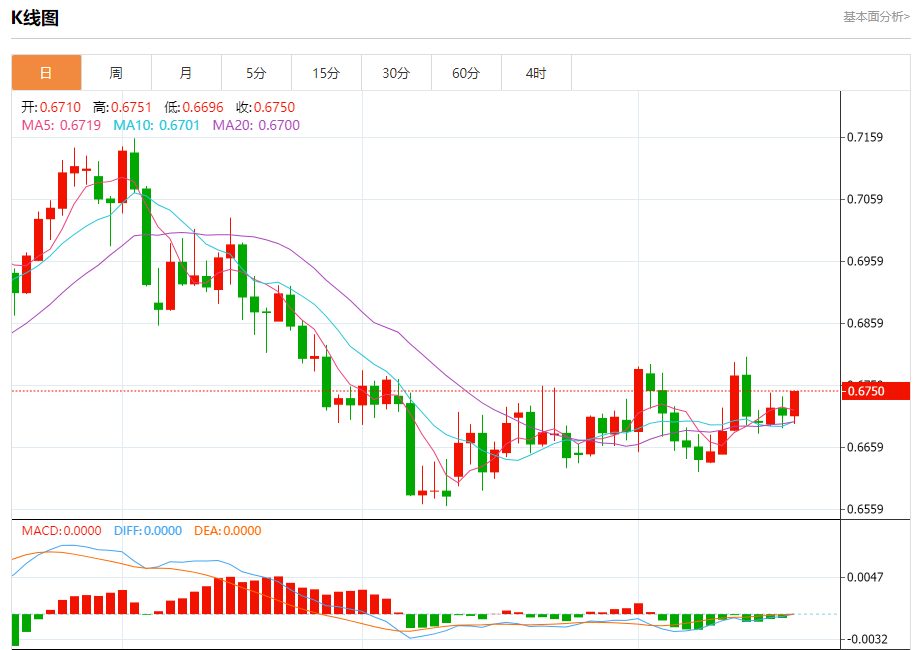
Task: Click the 0.6559 price axis label
Action: coord(865,509)
